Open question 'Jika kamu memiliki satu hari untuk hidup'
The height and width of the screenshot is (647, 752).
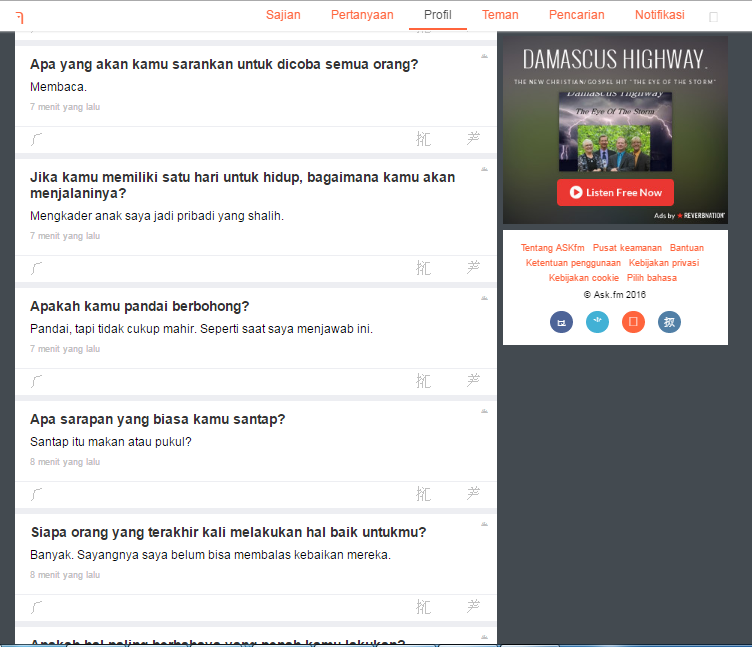(x=243, y=185)
